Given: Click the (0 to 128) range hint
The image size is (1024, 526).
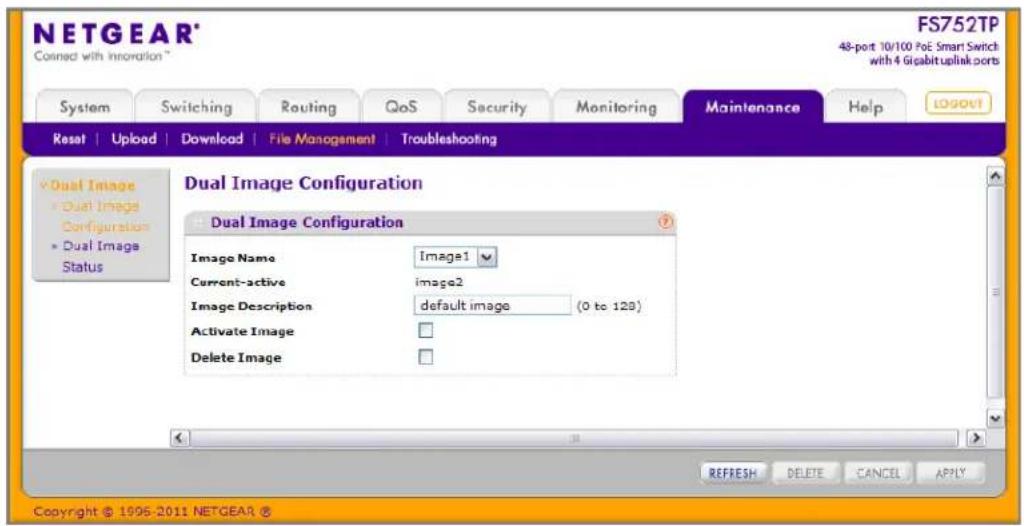Looking at the screenshot, I should (x=609, y=306).
